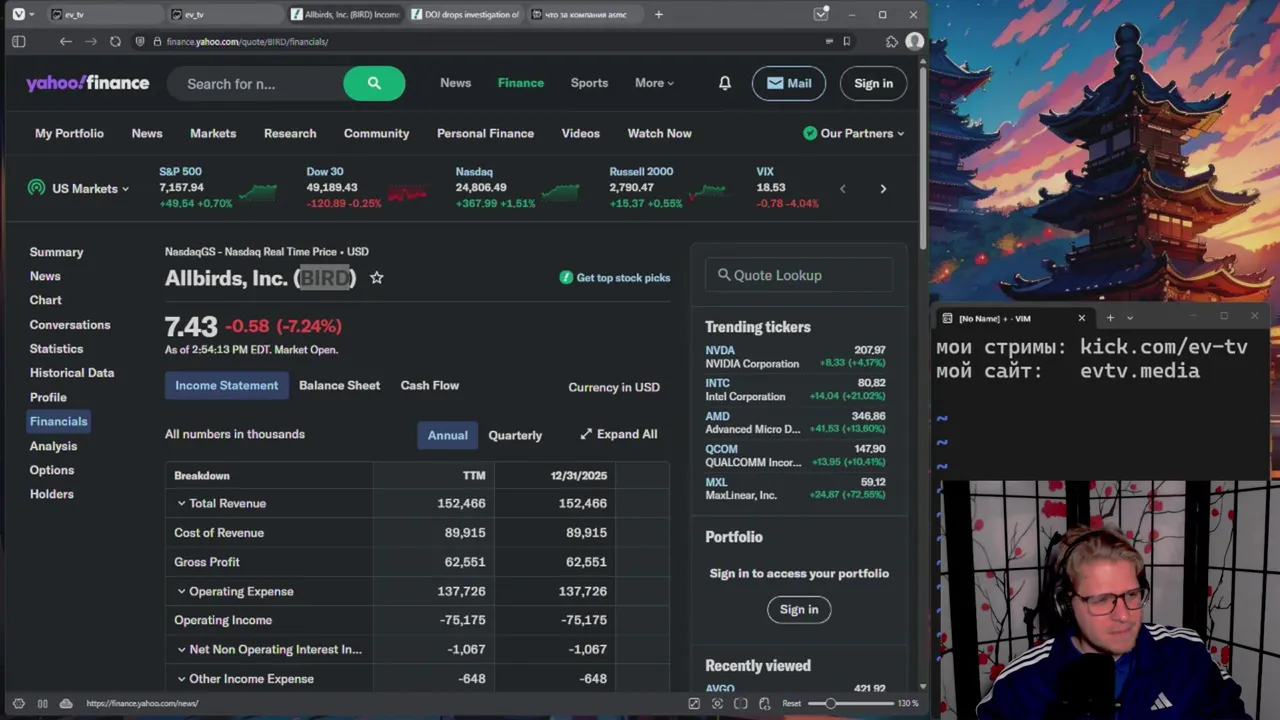Open the tab sync checklist icon

point(821,14)
